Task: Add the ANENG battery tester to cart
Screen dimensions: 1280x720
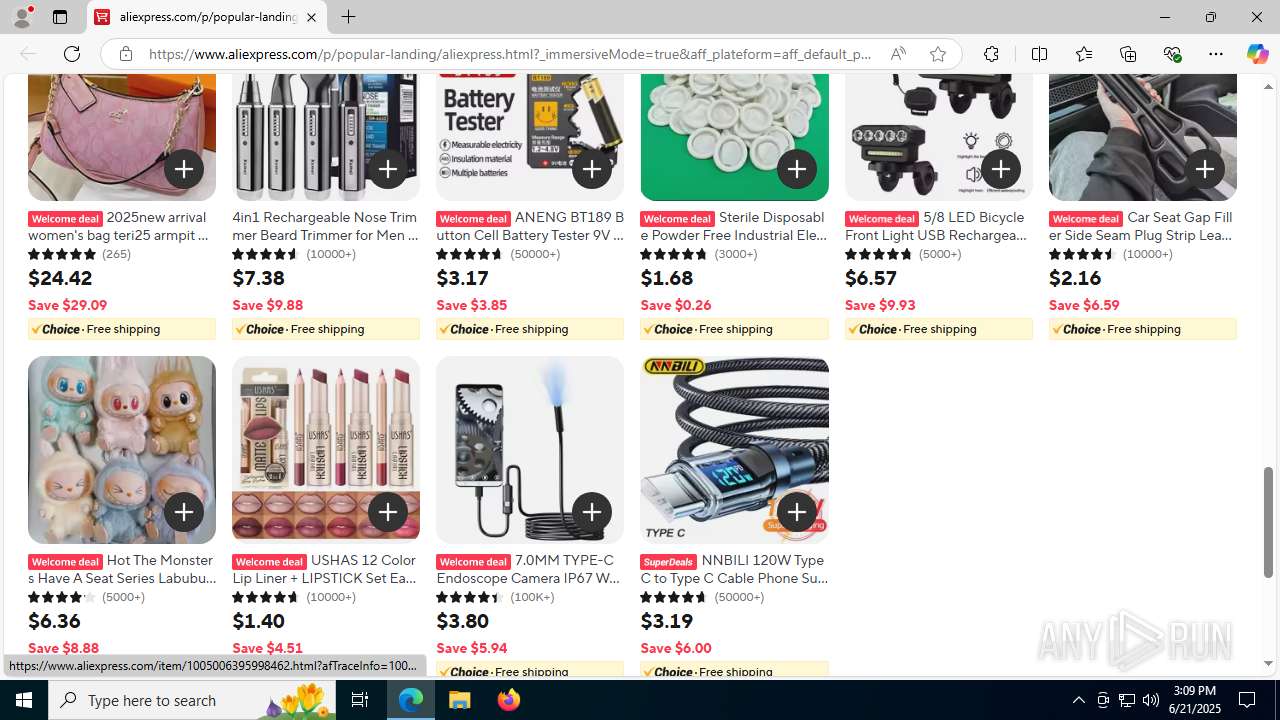Action: (592, 169)
